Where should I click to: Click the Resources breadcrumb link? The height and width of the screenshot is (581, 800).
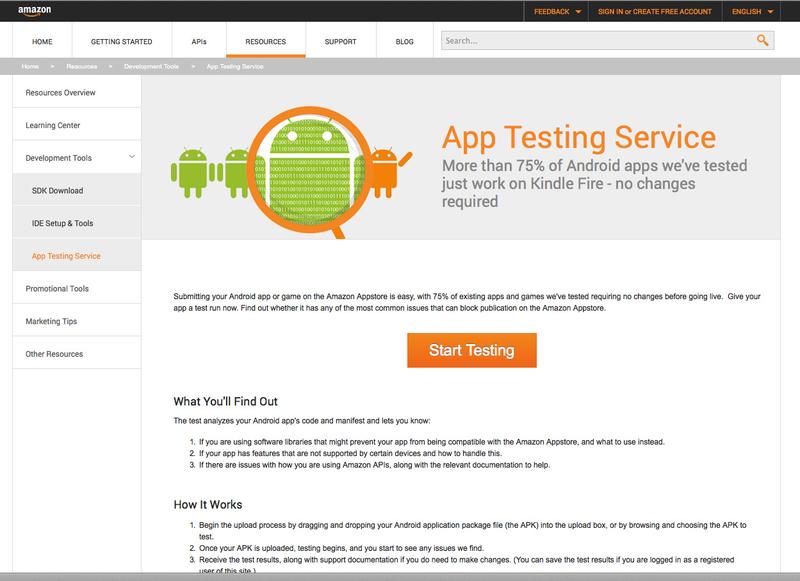point(82,66)
